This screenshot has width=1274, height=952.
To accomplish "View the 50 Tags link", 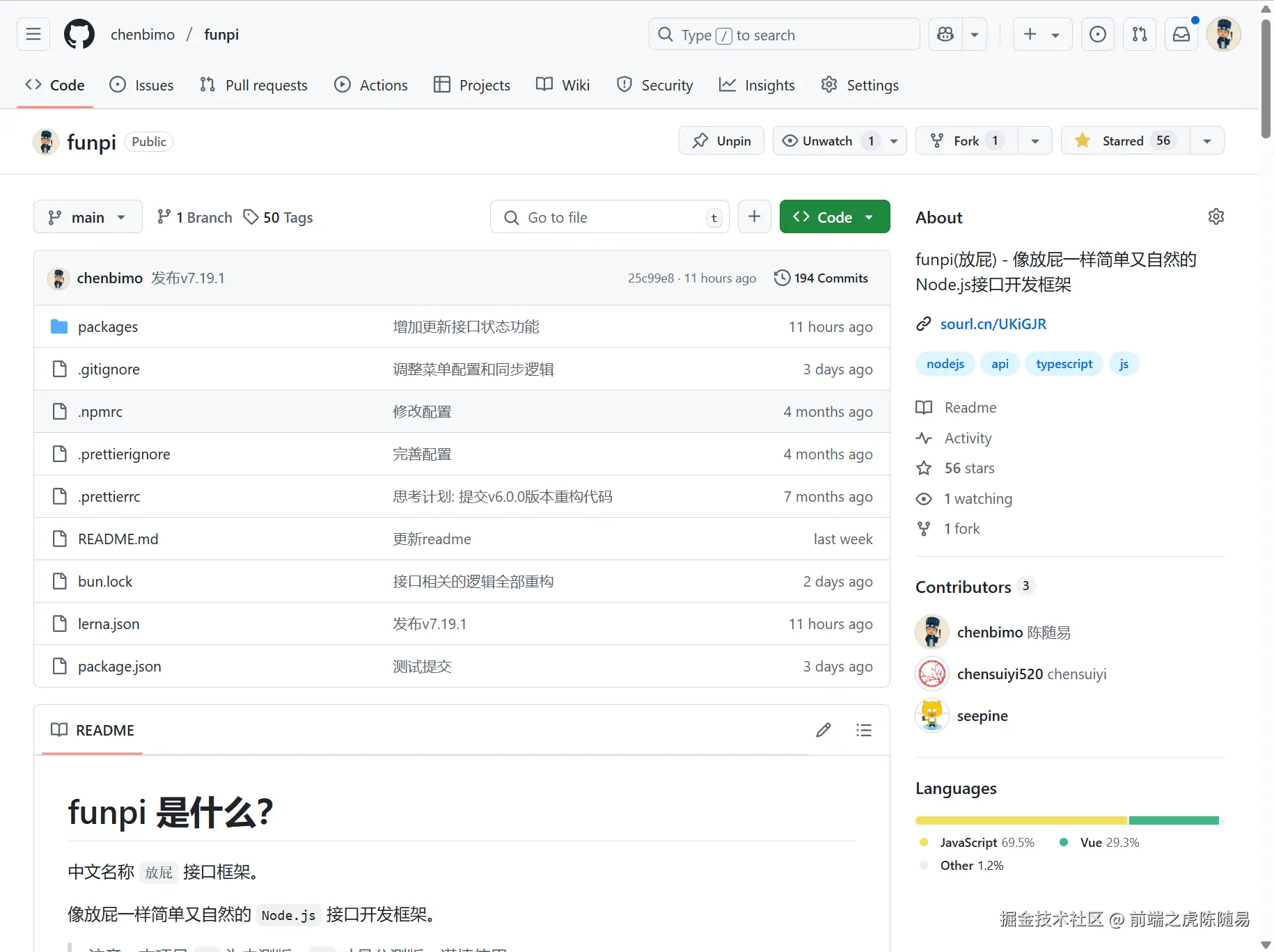I will click(x=278, y=217).
